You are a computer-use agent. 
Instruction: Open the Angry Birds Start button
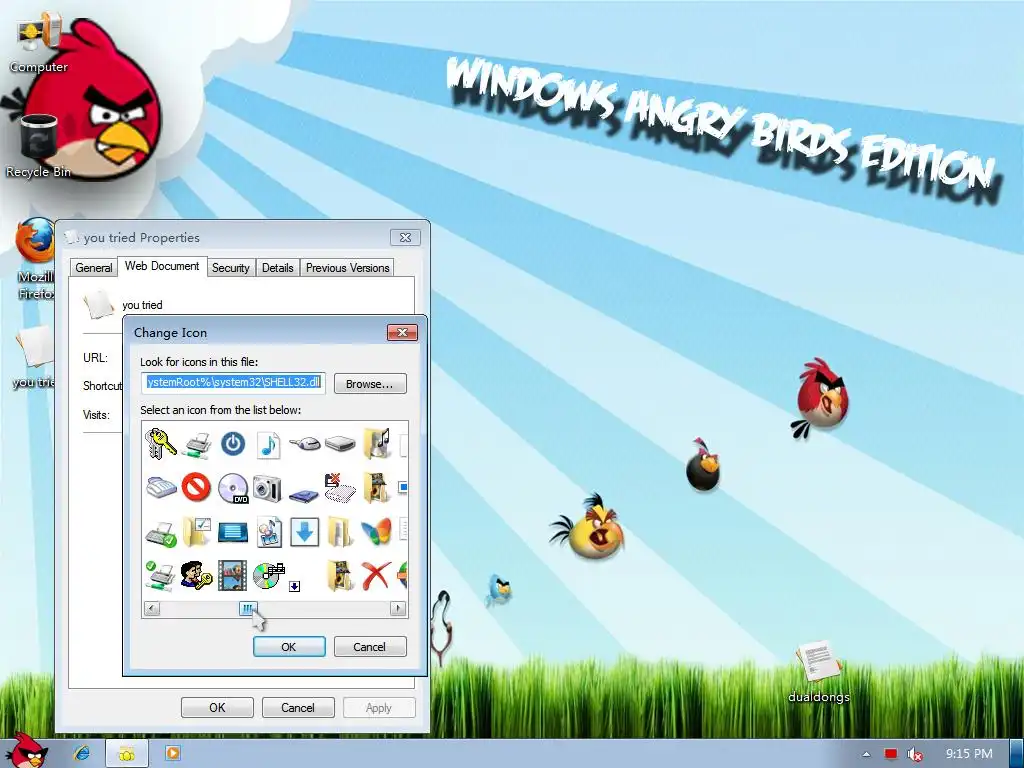26,752
